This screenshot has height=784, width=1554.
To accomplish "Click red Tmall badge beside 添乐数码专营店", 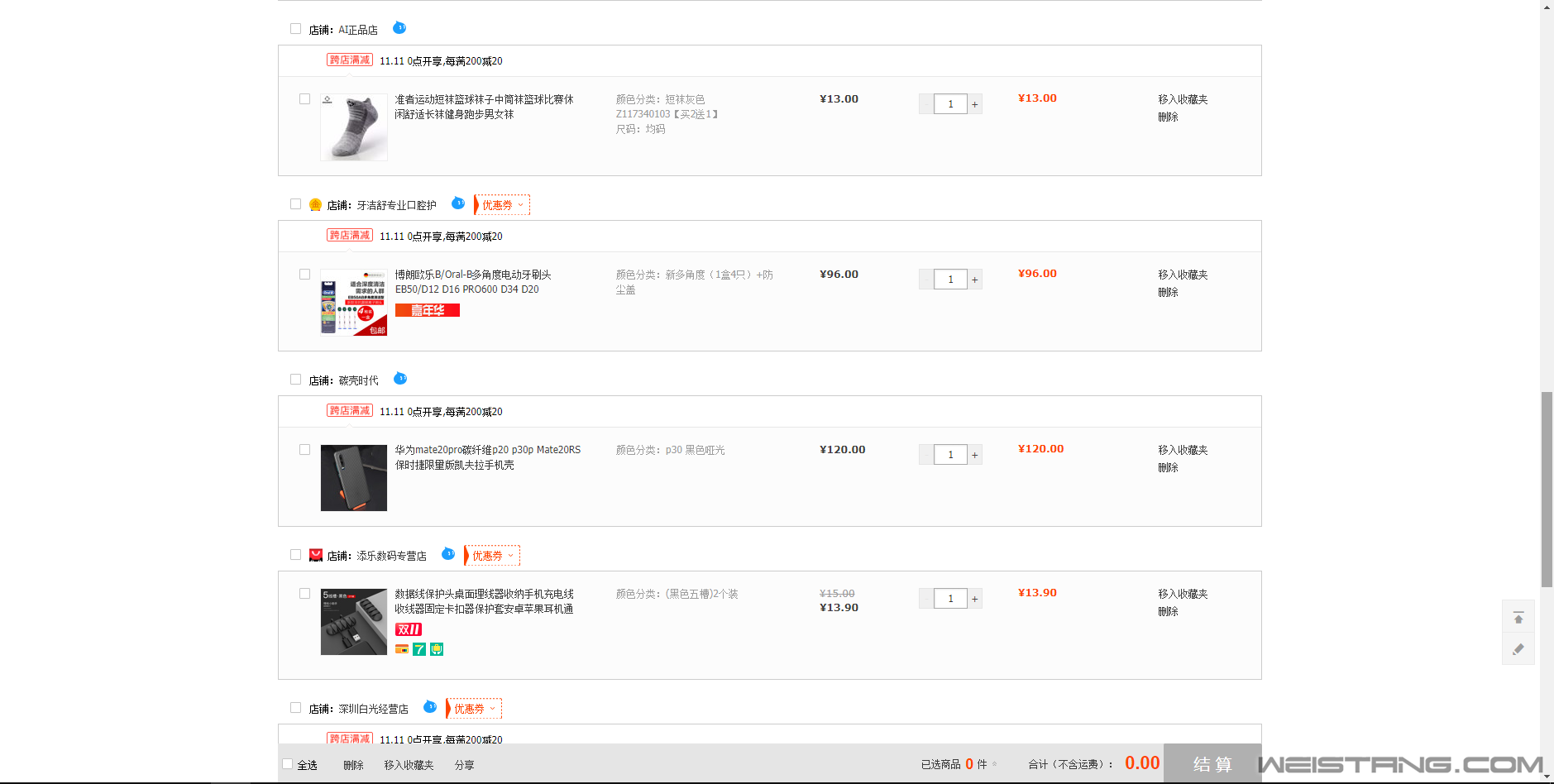I will (315, 555).
